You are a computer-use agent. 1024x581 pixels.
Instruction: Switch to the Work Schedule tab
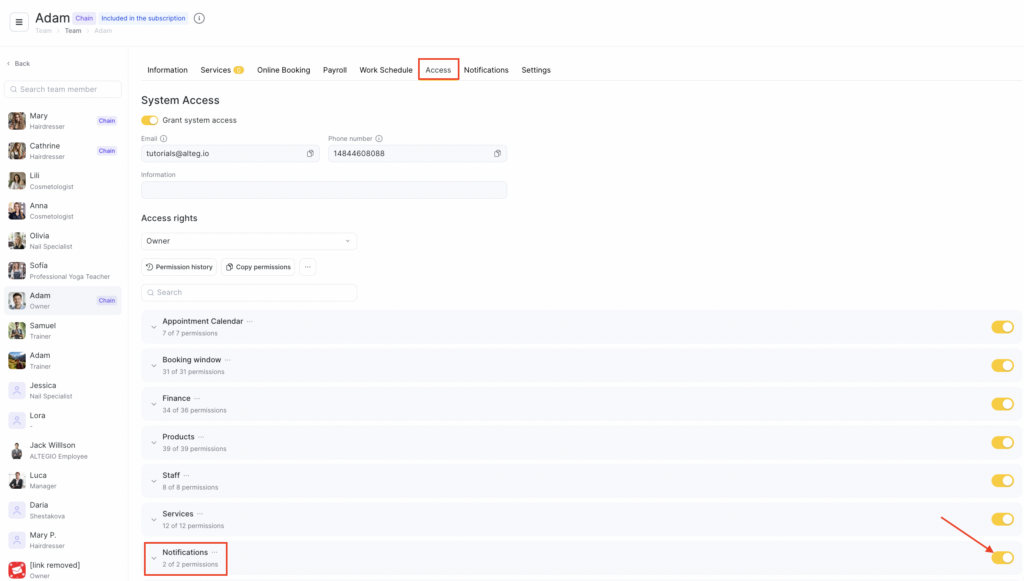[x=385, y=70]
